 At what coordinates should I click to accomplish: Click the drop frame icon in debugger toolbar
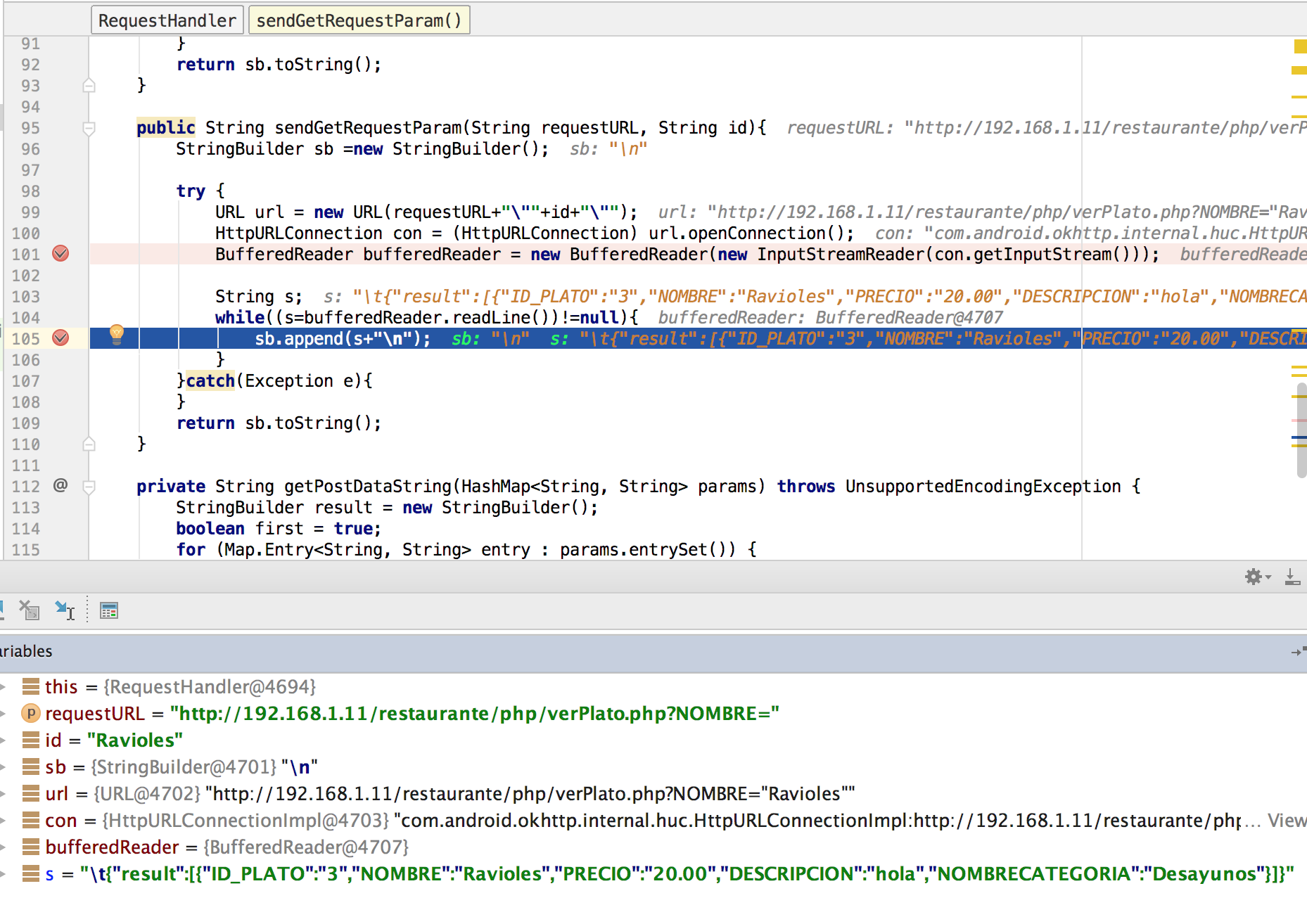29,610
